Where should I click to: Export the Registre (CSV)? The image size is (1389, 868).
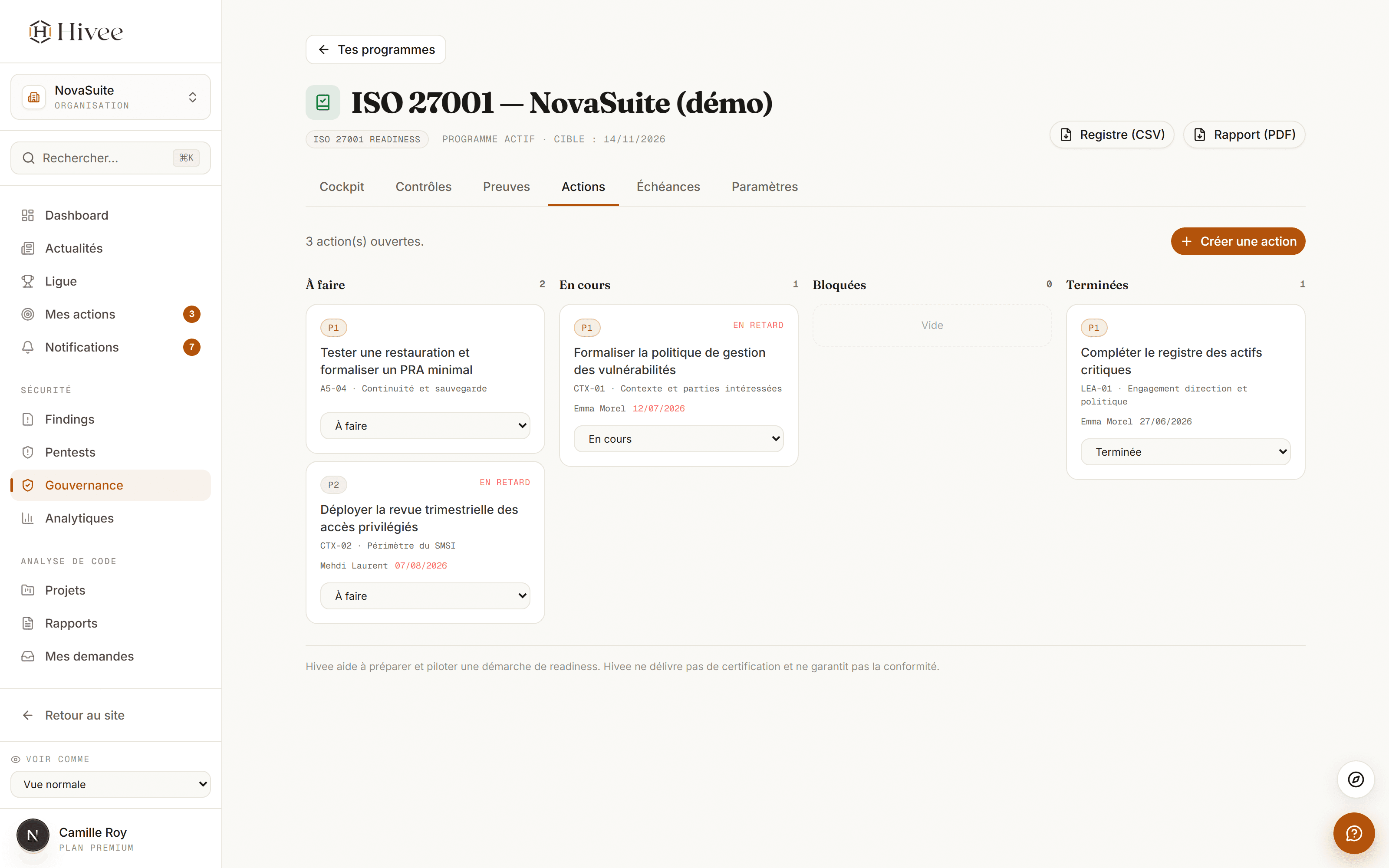(1112, 135)
